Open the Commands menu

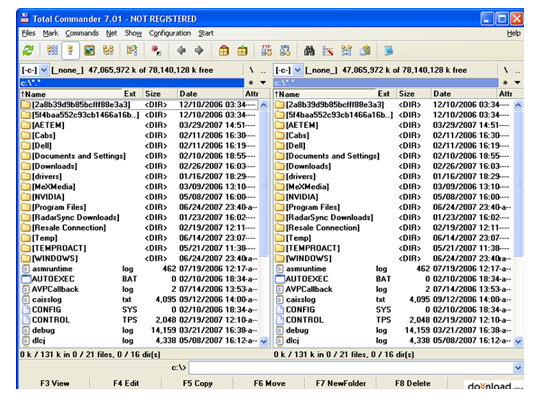coord(82,33)
